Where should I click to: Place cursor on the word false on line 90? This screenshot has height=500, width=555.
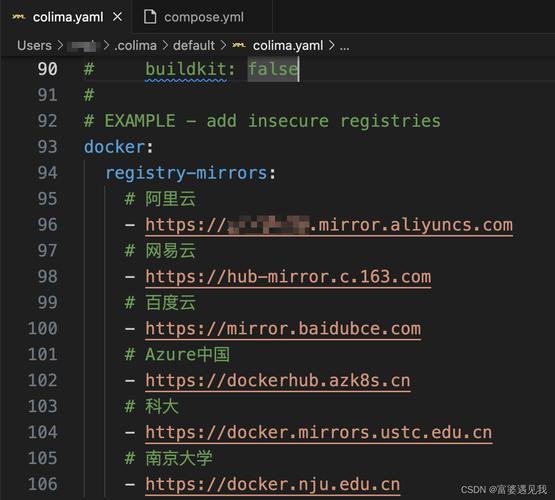[273, 69]
